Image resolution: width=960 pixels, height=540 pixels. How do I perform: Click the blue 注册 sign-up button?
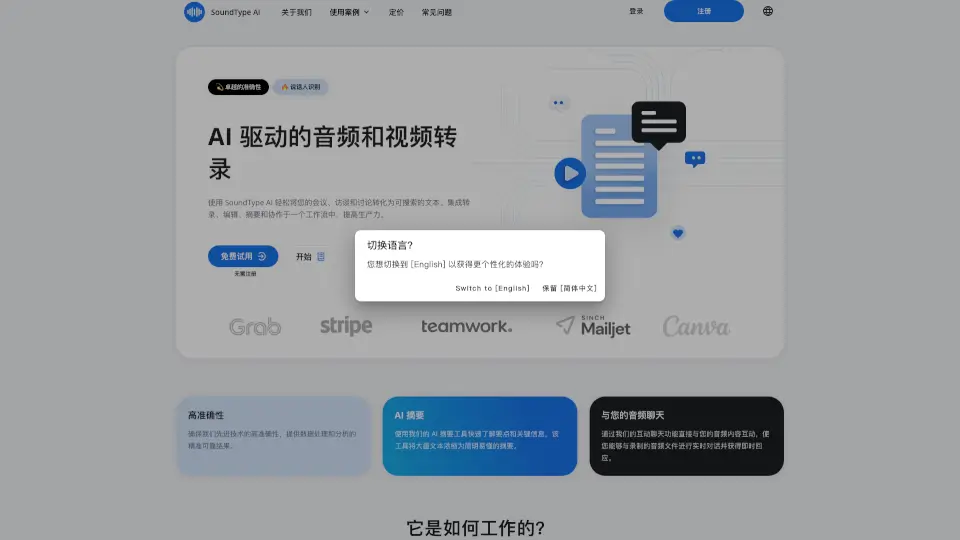tap(703, 11)
